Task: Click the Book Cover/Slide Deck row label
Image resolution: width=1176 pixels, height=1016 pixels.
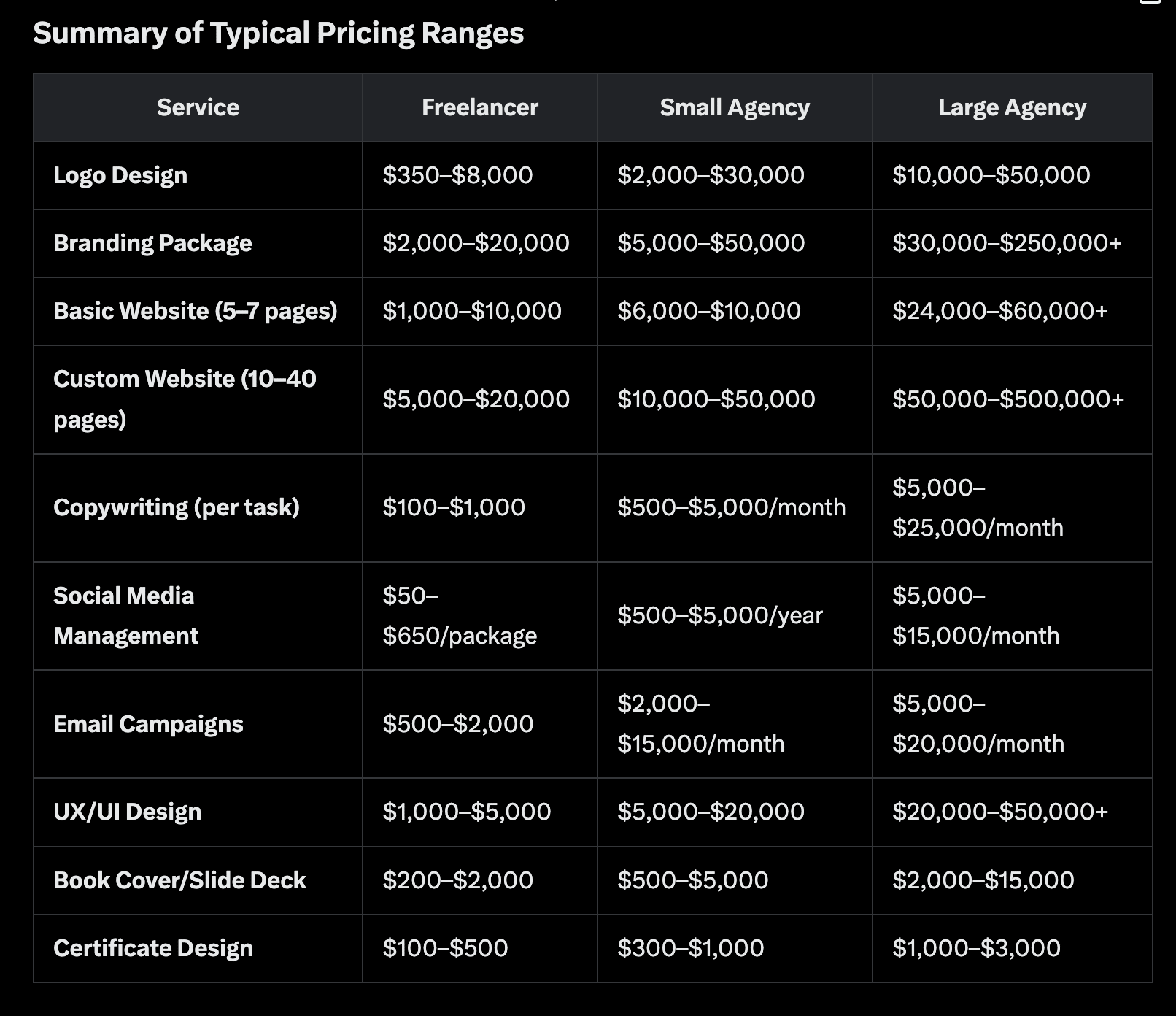Action: 179,881
